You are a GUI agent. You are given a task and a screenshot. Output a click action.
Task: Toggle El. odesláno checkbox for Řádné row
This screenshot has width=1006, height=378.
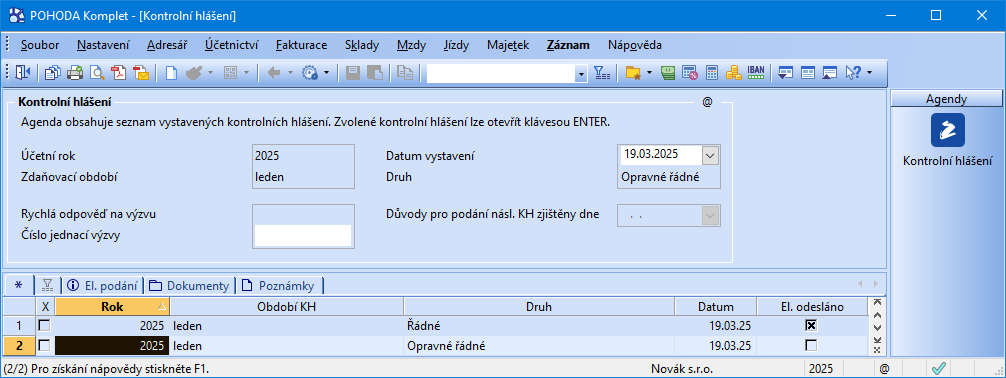(811, 325)
